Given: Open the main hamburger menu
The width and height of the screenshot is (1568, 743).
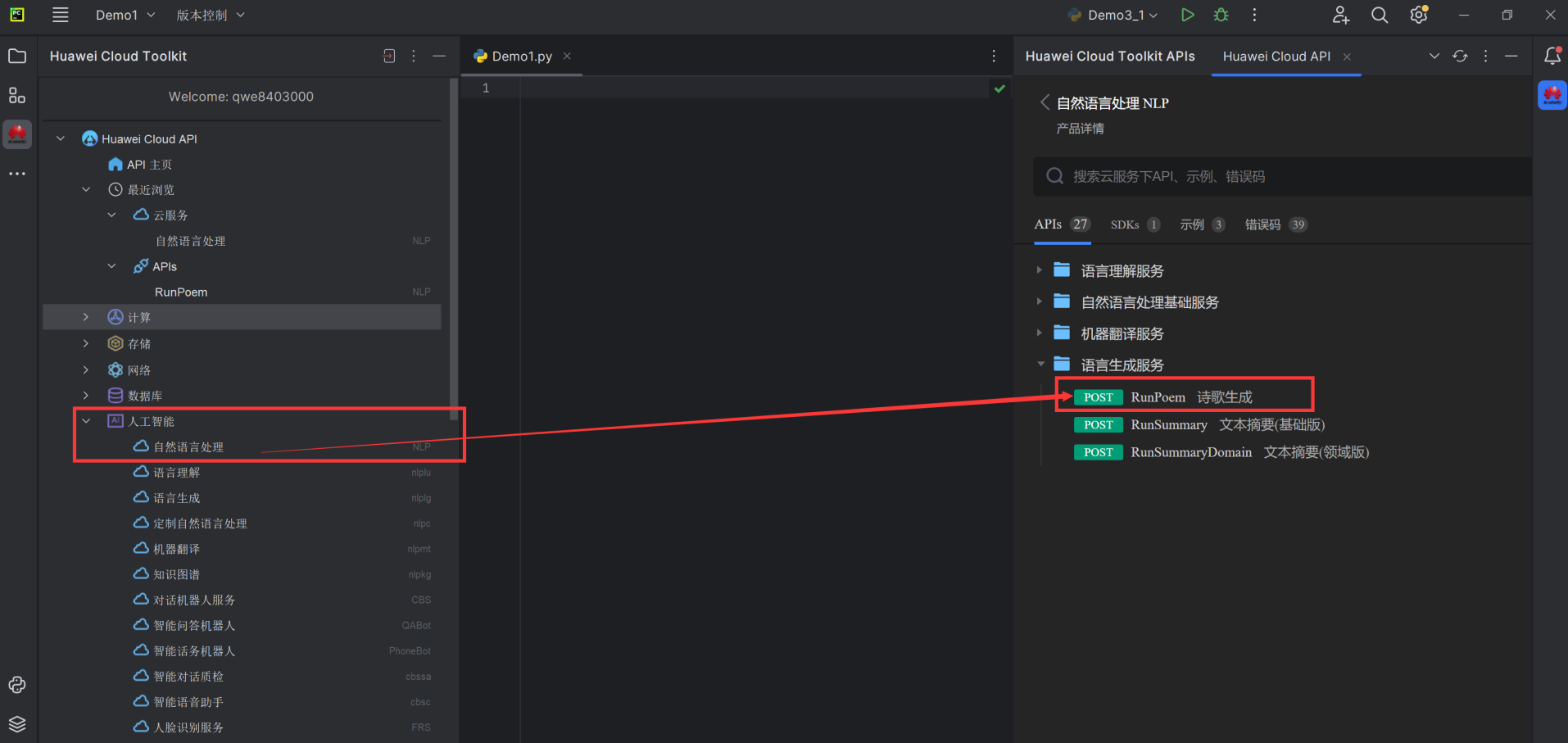Looking at the screenshot, I should (60, 15).
